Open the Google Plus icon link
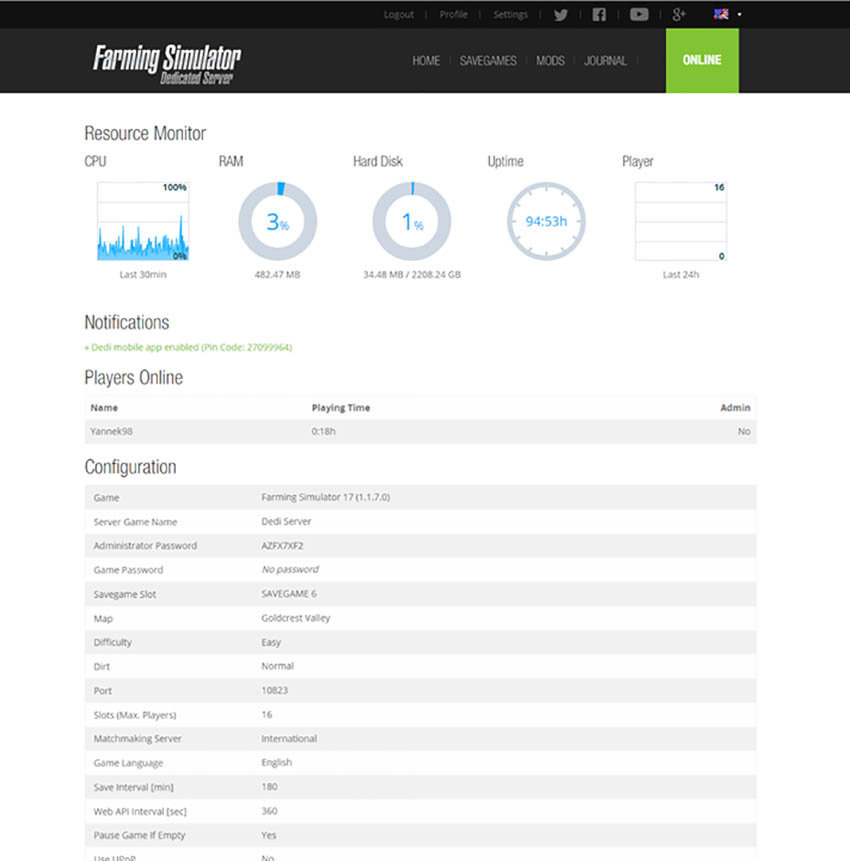The image size is (850, 861). pyautogui.click(x=679, y=14)
